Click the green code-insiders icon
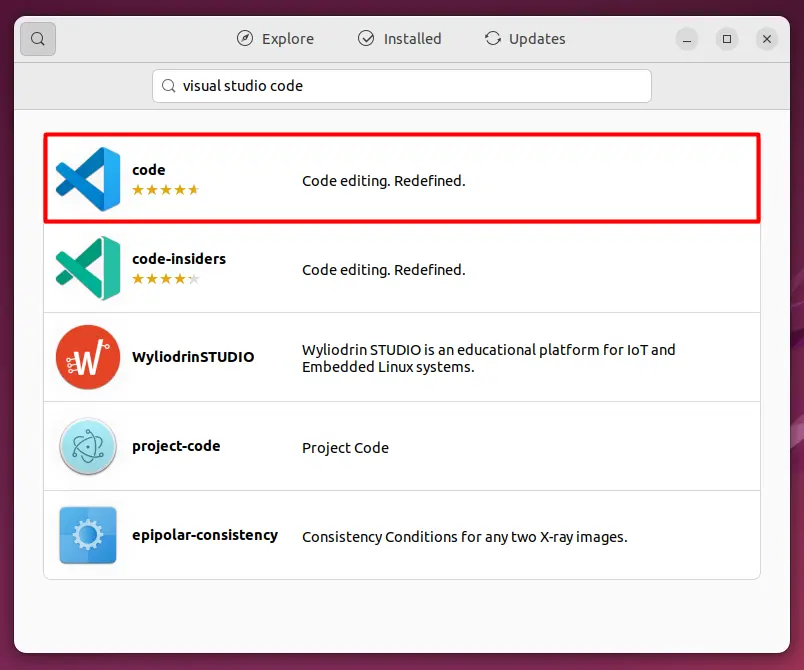804x670 pixels. 88,268
